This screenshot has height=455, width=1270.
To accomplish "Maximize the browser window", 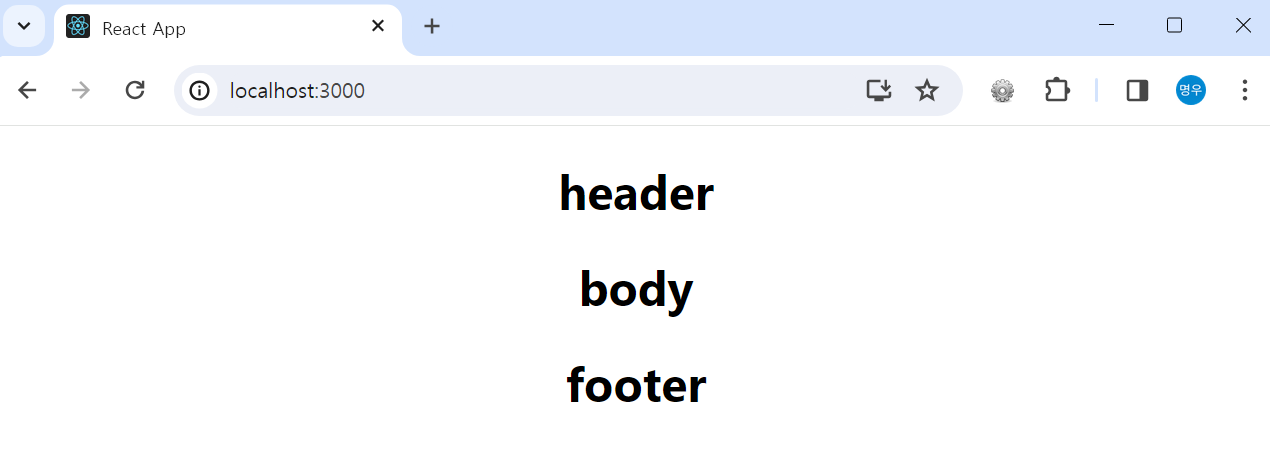I will click(1174, 26).
